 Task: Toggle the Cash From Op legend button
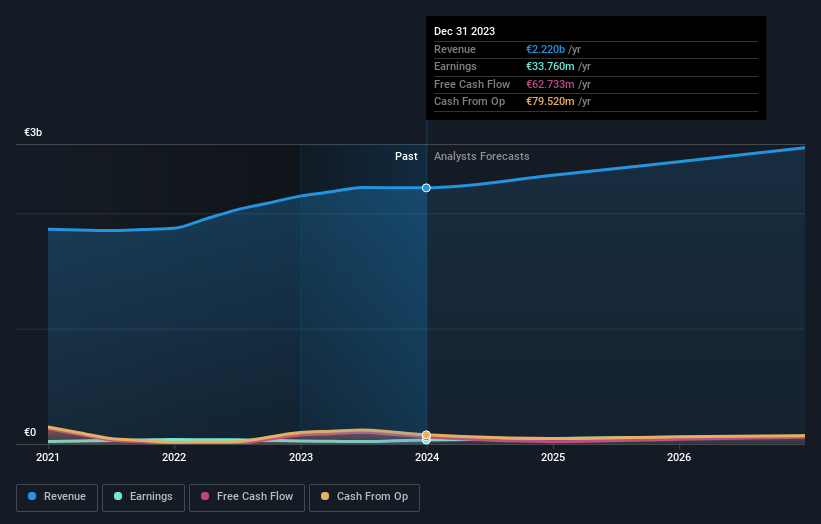click(x=364, y=497)
